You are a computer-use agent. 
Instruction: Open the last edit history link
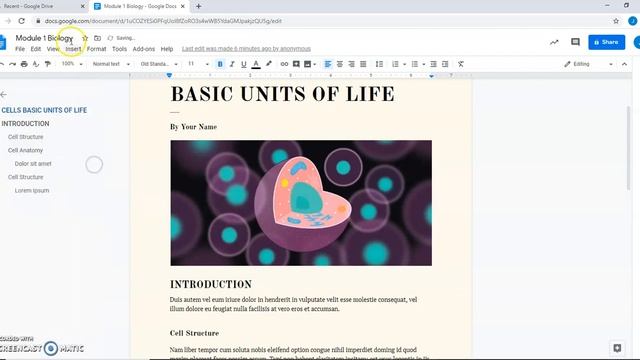(246, 49)
